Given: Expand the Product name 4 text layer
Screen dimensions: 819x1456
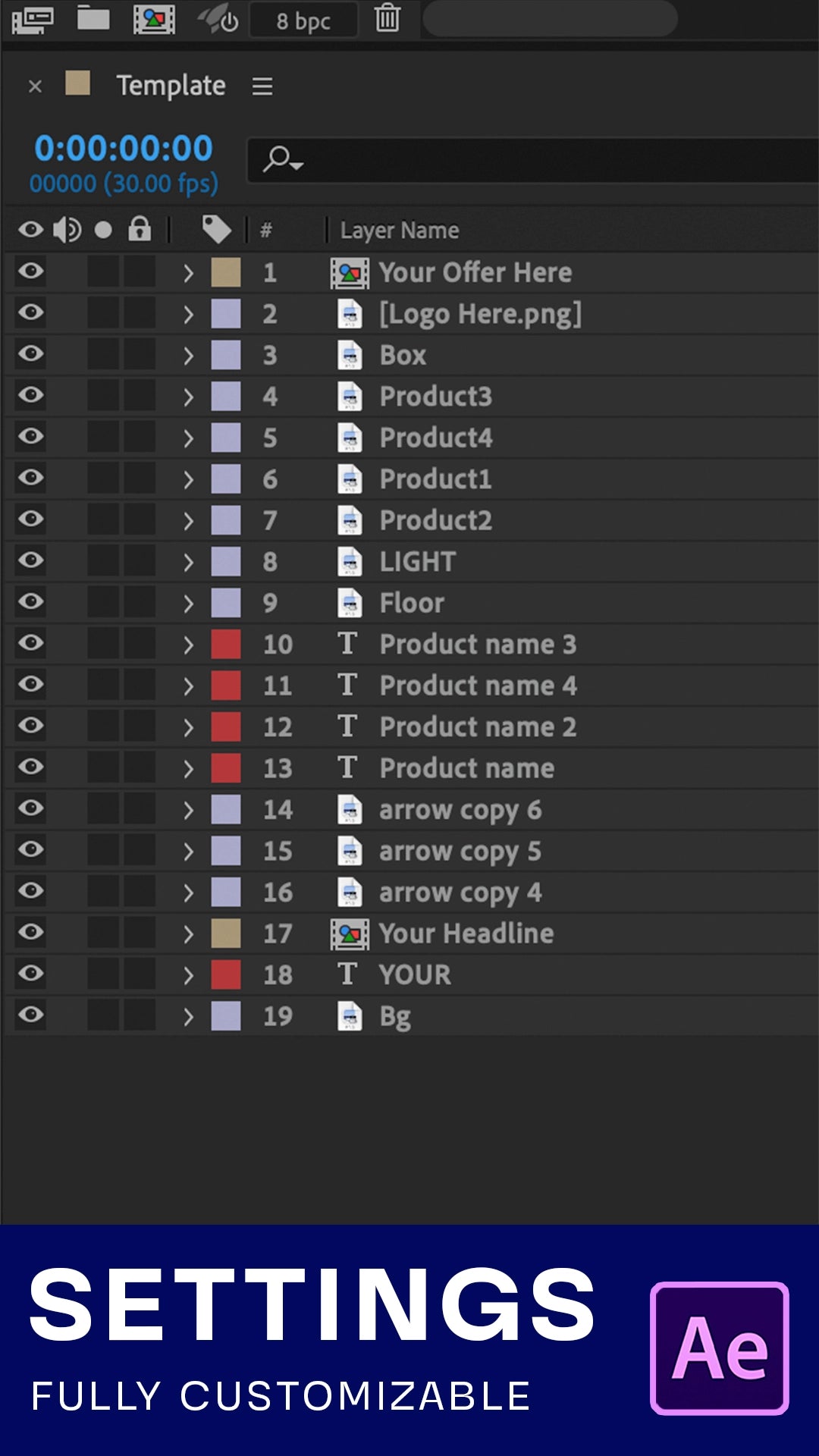Looking at the screenshot, I should click(x=189, y=686).
